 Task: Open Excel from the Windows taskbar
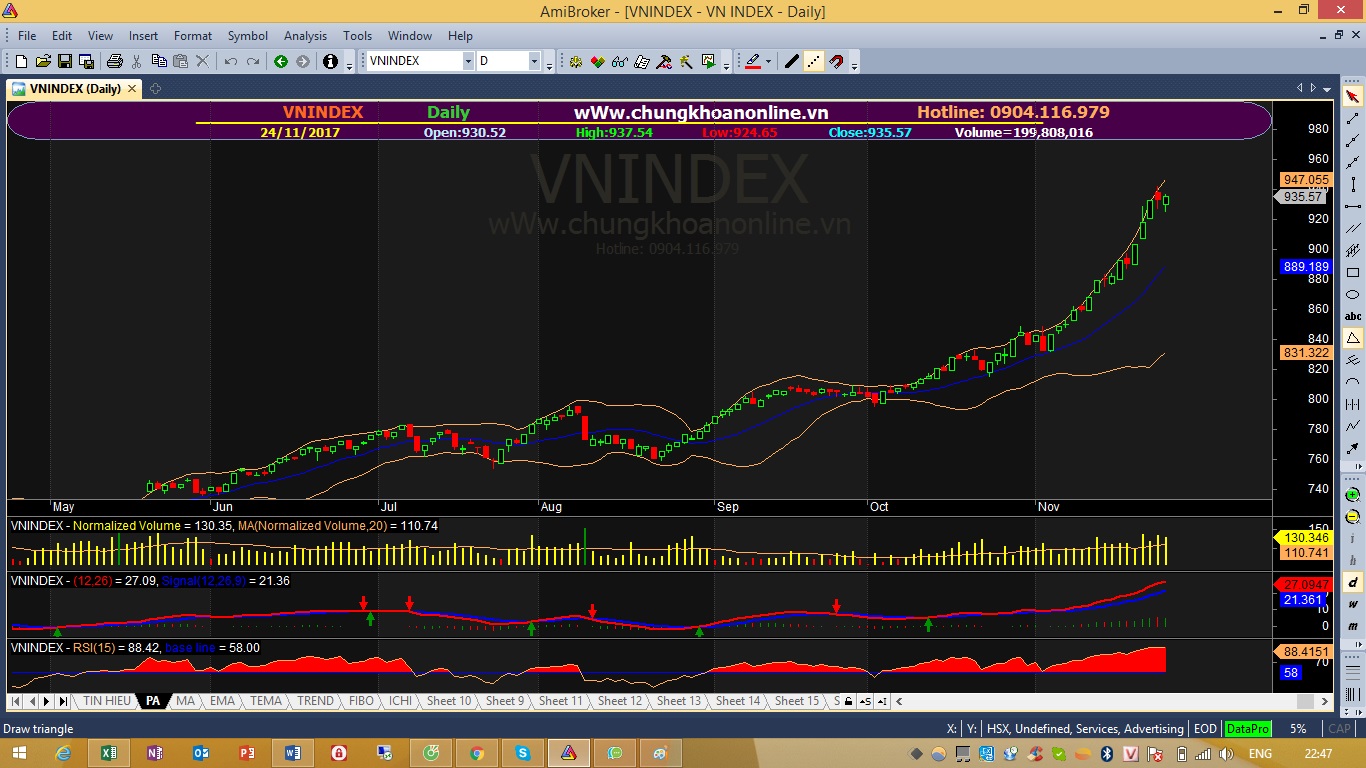[108, 753]
